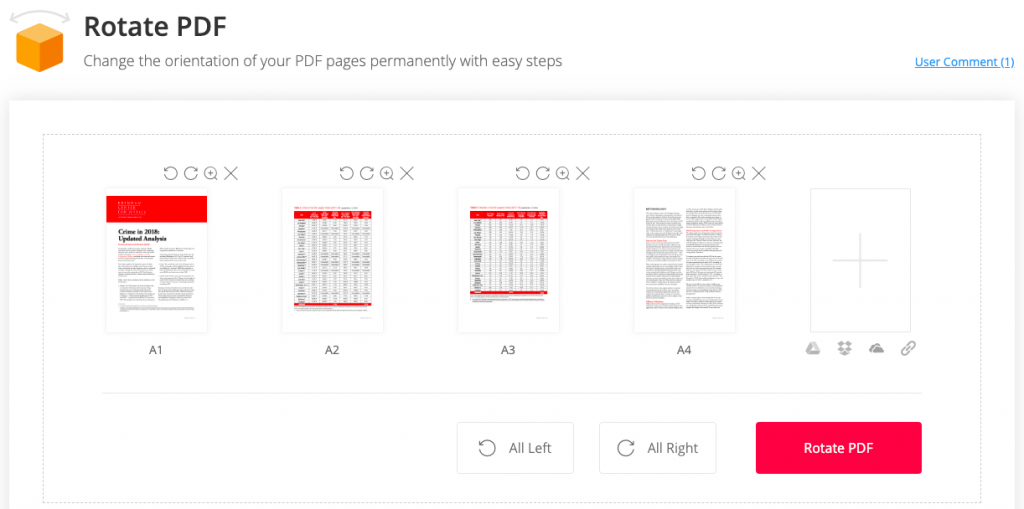The width and height of the screenshot is (1024, 509).
Task: Rotate page A3 clockwise
Action: (x=543, y=173)
